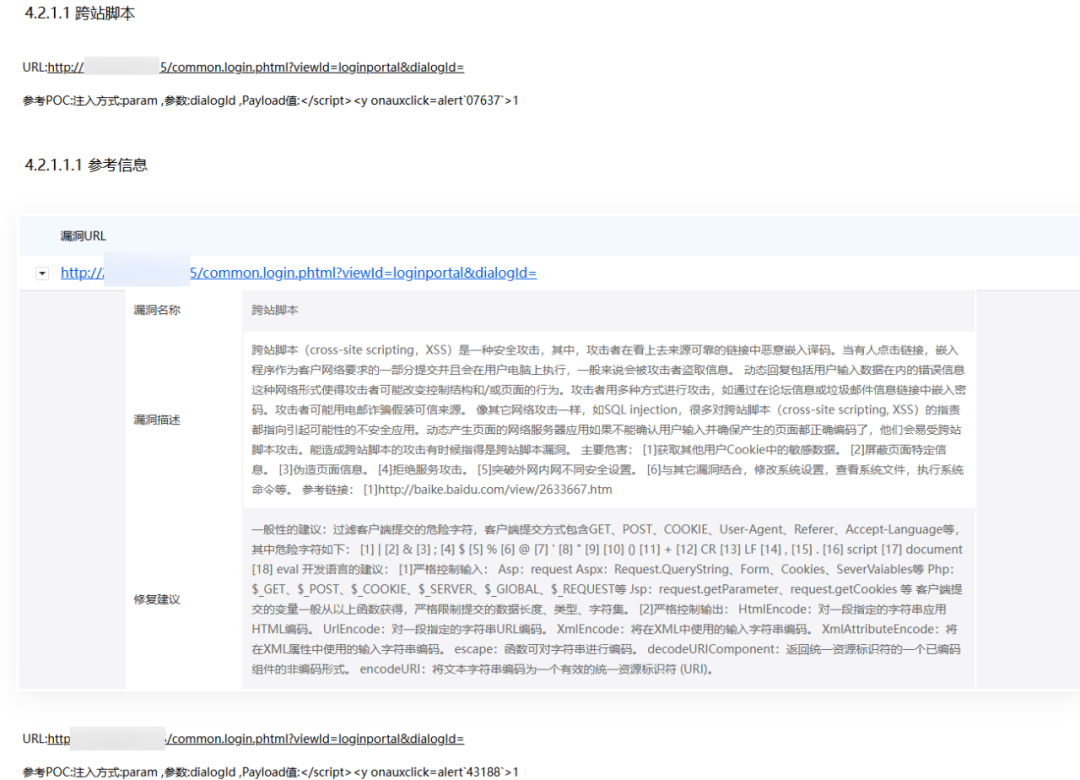Click the '漏洞名称' row label
1080x780 pixels.
point(157,310)
